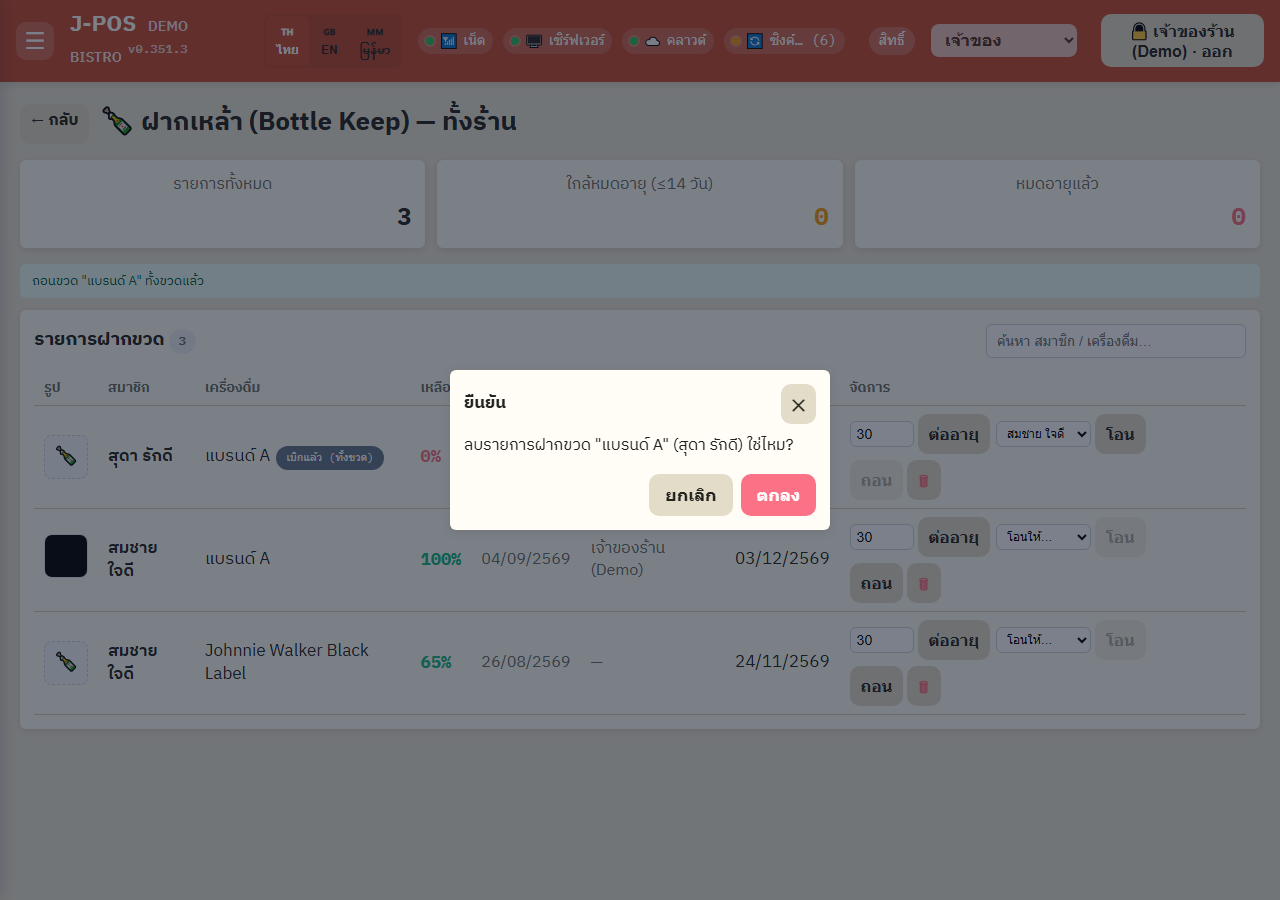Screen dimensions: 1280x900
Task: Select the bottle thumbnail in the สุดา รักดี row
Action: [66, 456]
